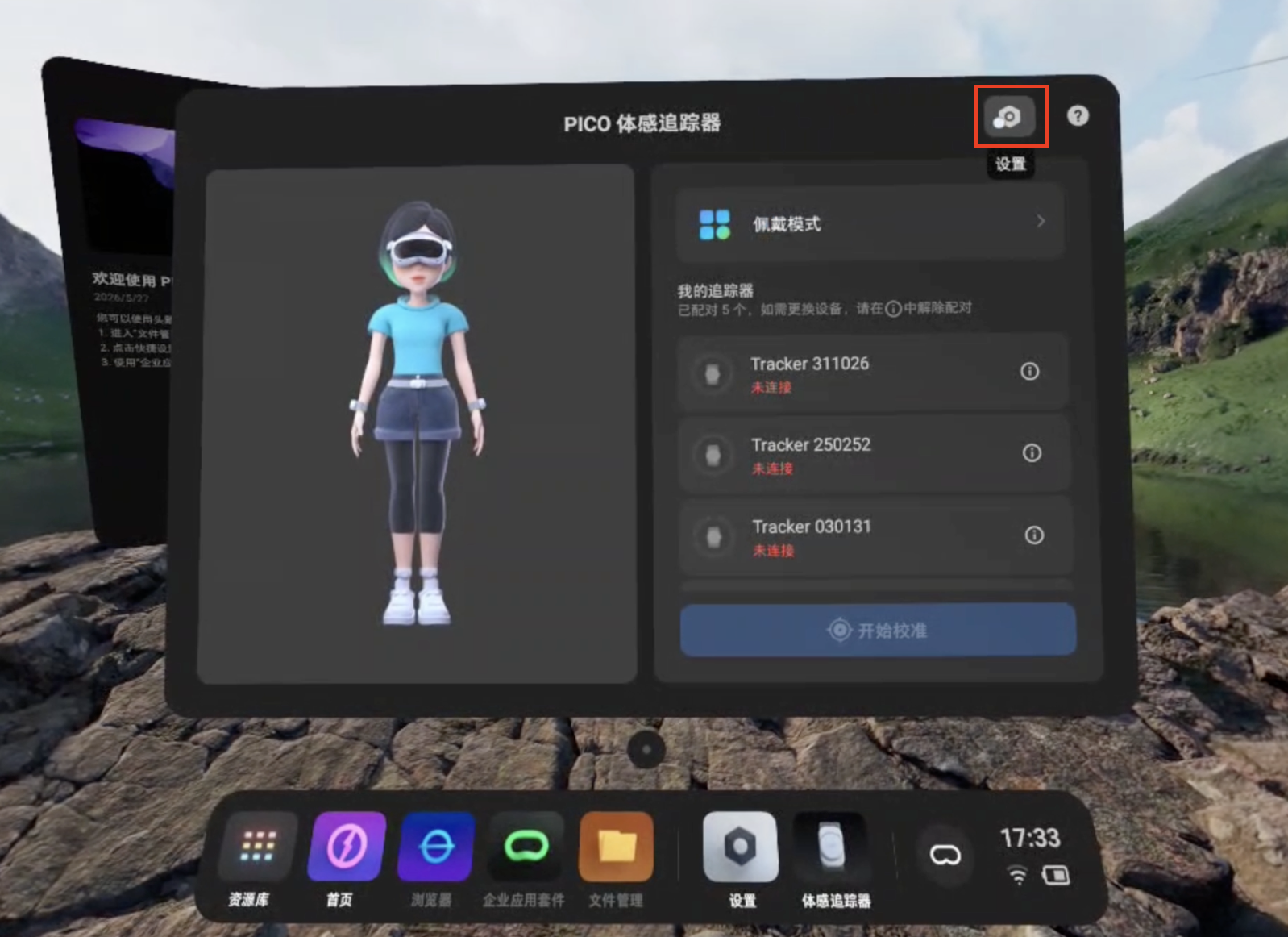Click the Tracker 311026 name text
This screenshot has height=937, width=1288.
[x=810, y=364]
